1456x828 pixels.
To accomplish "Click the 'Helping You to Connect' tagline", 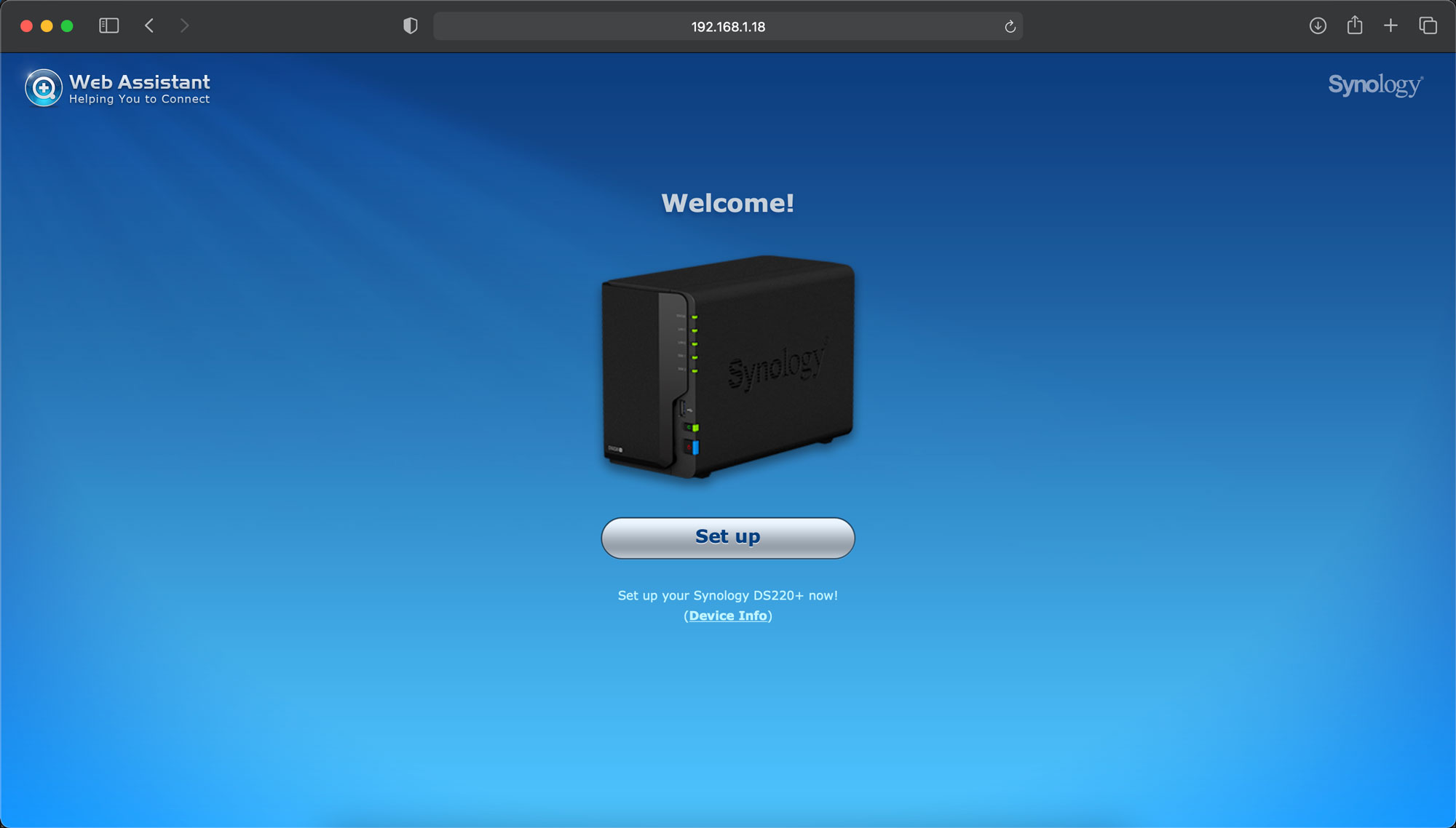I will (139, 99).
